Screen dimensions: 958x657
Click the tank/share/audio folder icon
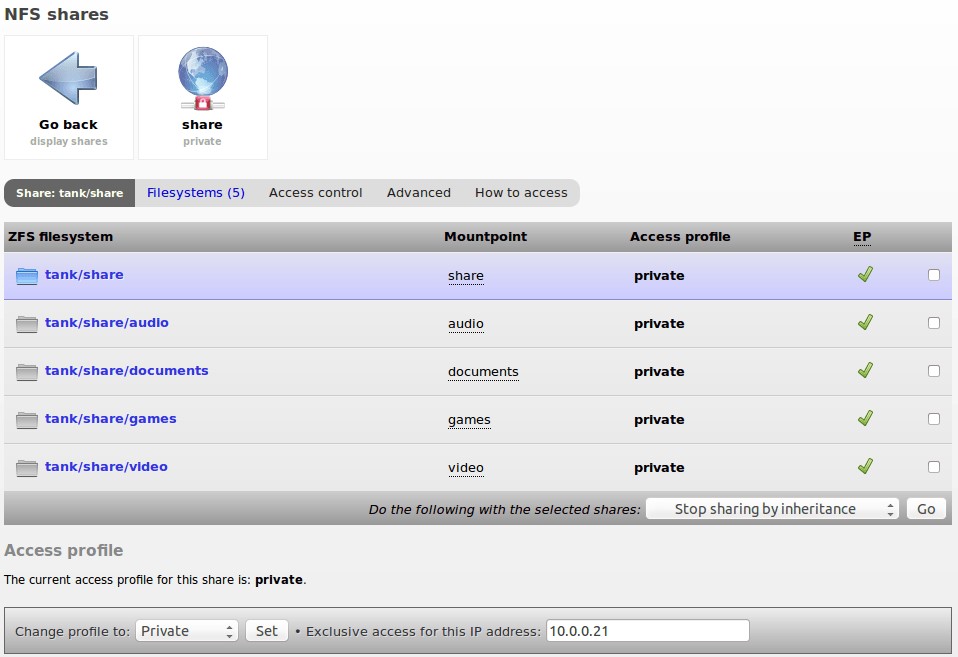27,324
